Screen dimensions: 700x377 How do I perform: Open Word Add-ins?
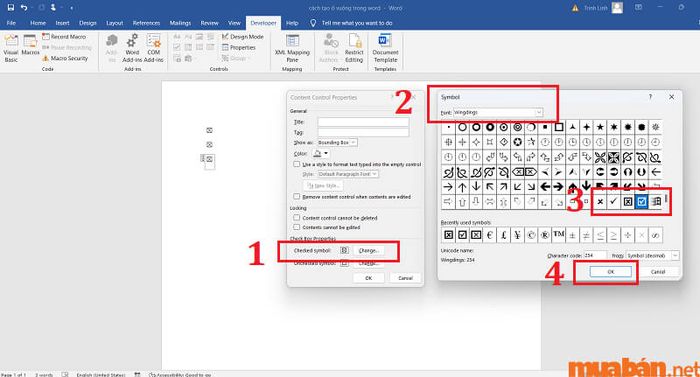pos(132,49)
